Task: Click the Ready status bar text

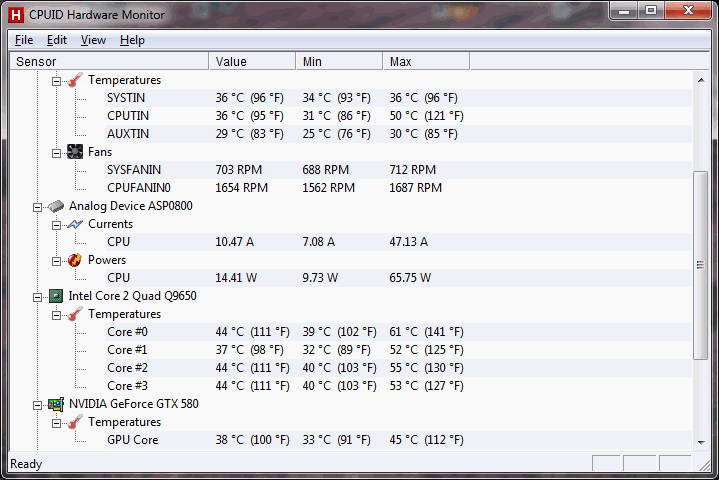Action: pyautogui.click(x=26, y=464)
